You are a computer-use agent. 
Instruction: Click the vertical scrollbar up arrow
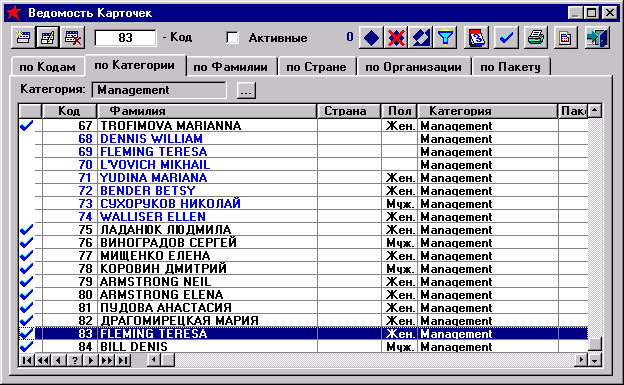(595, 110)
